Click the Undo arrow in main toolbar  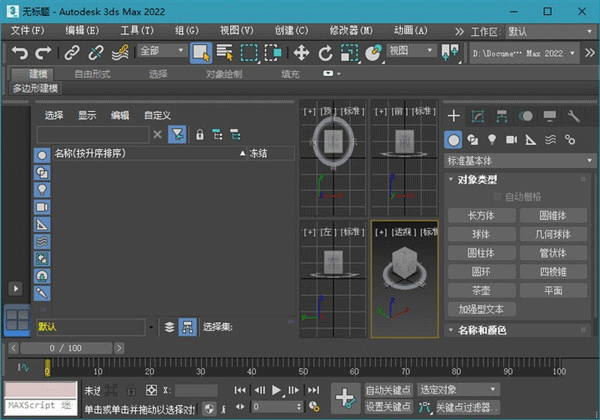click(x=20, y=52)
